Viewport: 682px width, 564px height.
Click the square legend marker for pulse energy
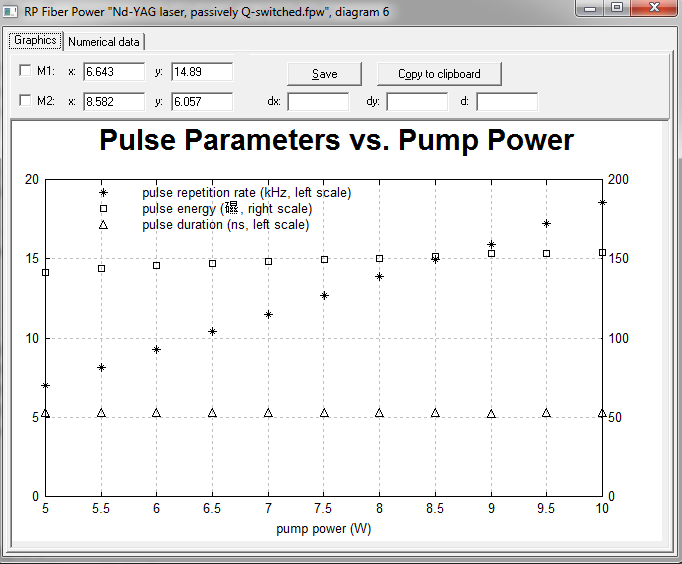point(102,209)
